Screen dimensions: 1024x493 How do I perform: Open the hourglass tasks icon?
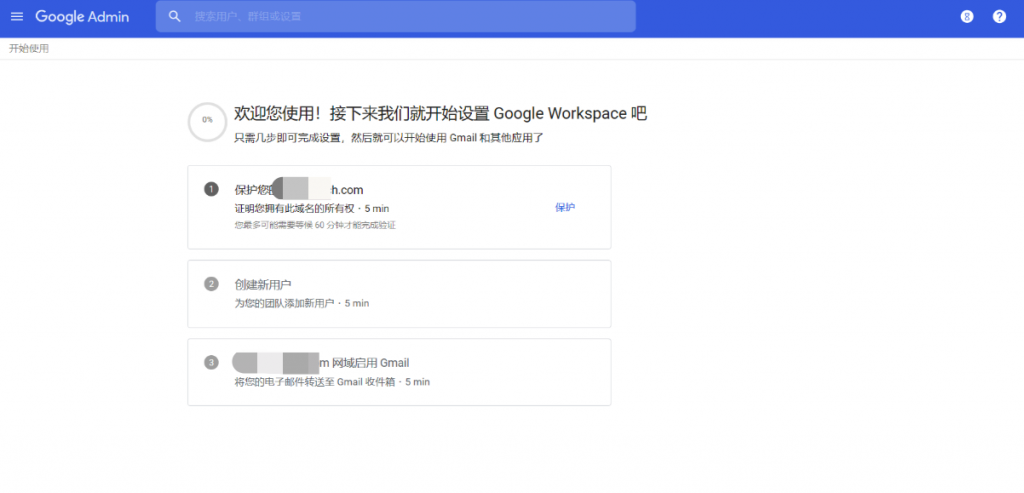tap(967, 17)
